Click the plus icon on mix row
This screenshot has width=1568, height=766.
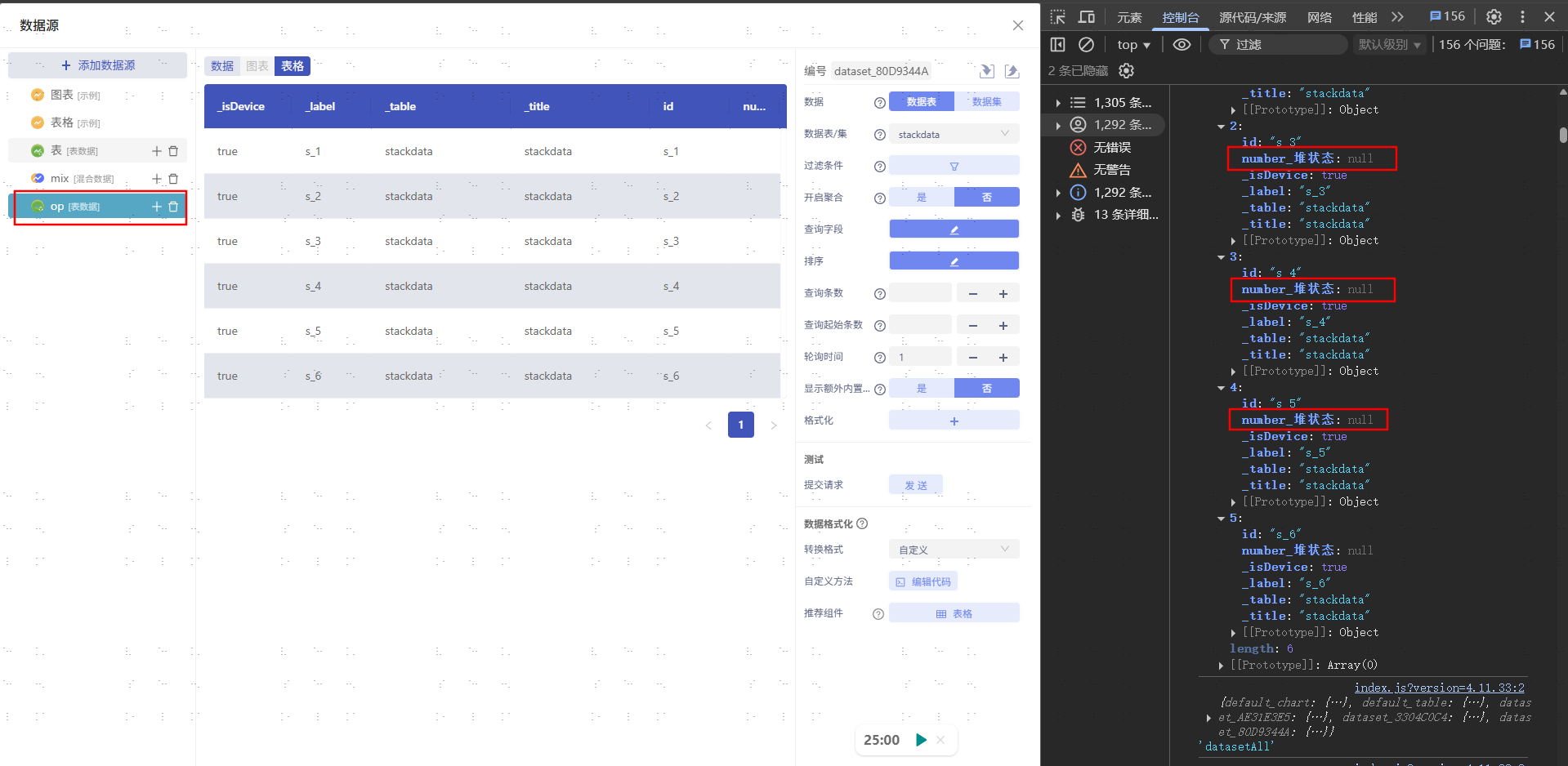point(157,179)
